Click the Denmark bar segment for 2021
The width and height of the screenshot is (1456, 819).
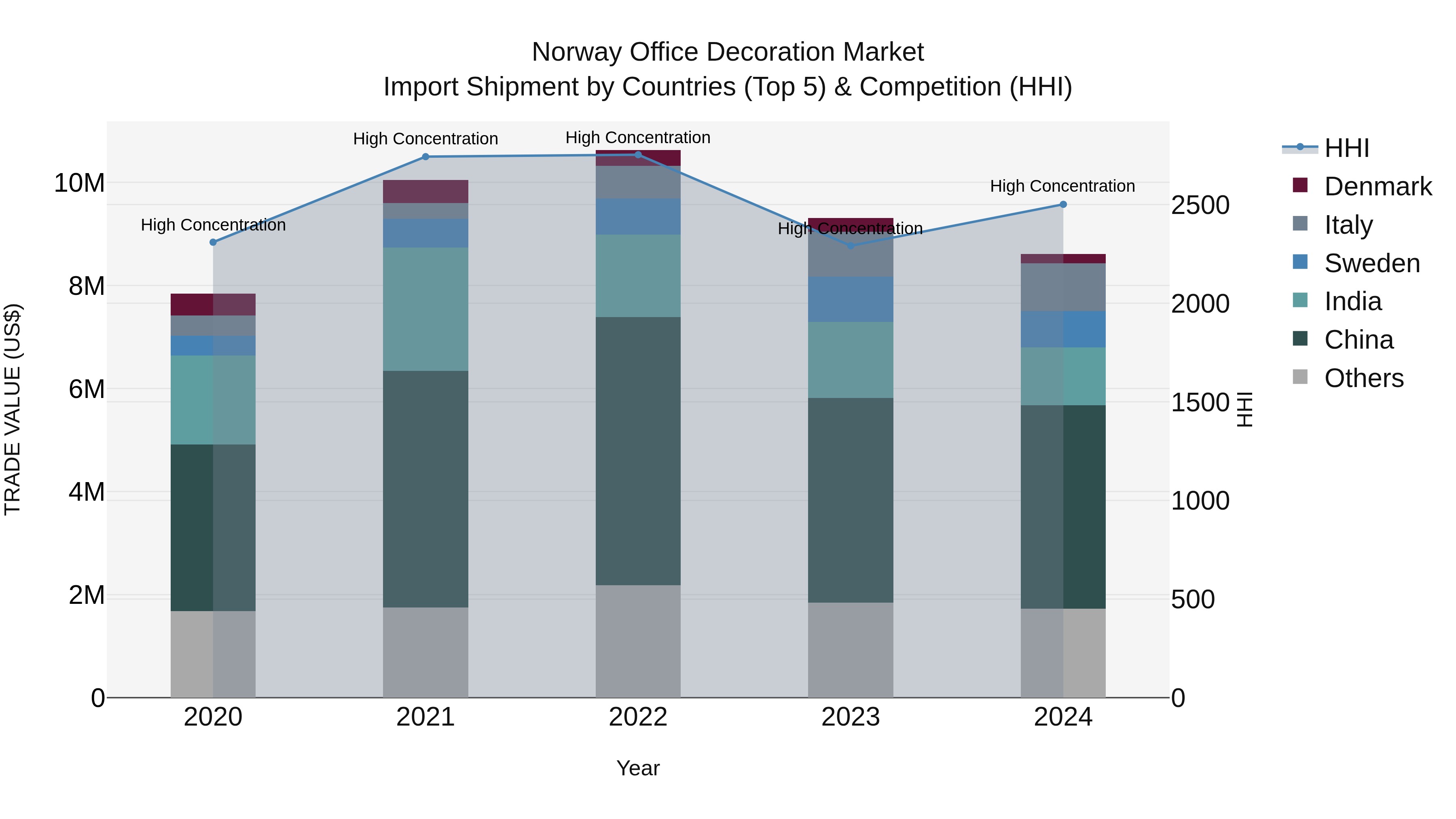pyautogui.click(x=425, y=192)
